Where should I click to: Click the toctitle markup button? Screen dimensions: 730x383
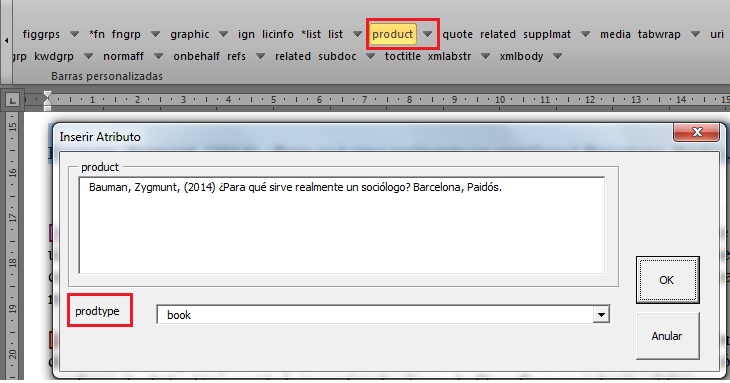click(403, 56)
